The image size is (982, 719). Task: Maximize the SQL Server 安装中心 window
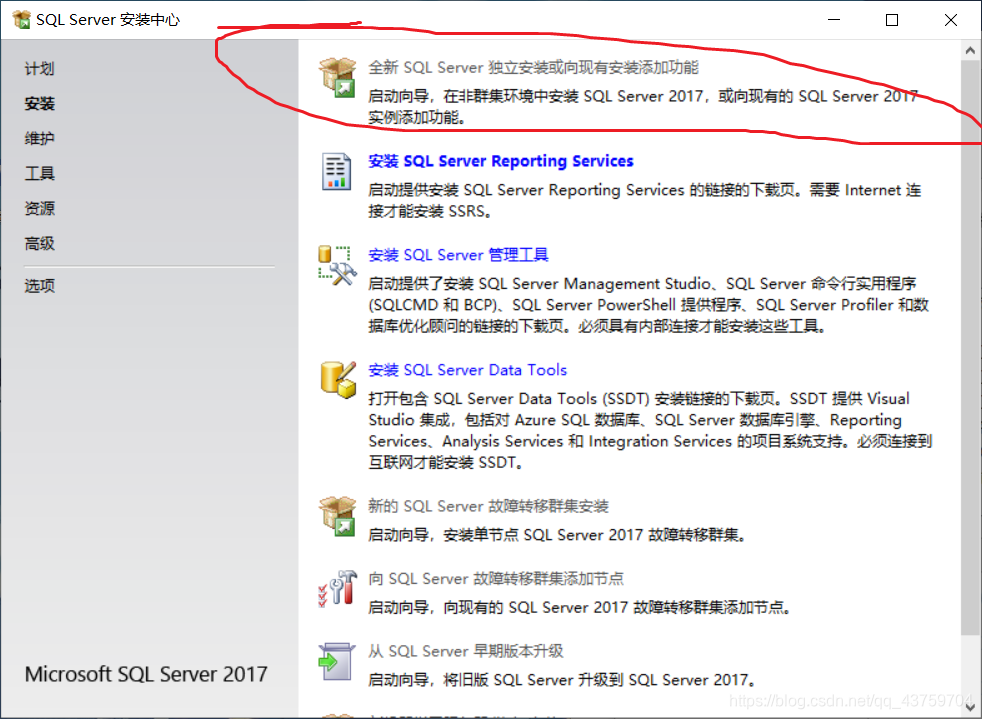point(892,19)
